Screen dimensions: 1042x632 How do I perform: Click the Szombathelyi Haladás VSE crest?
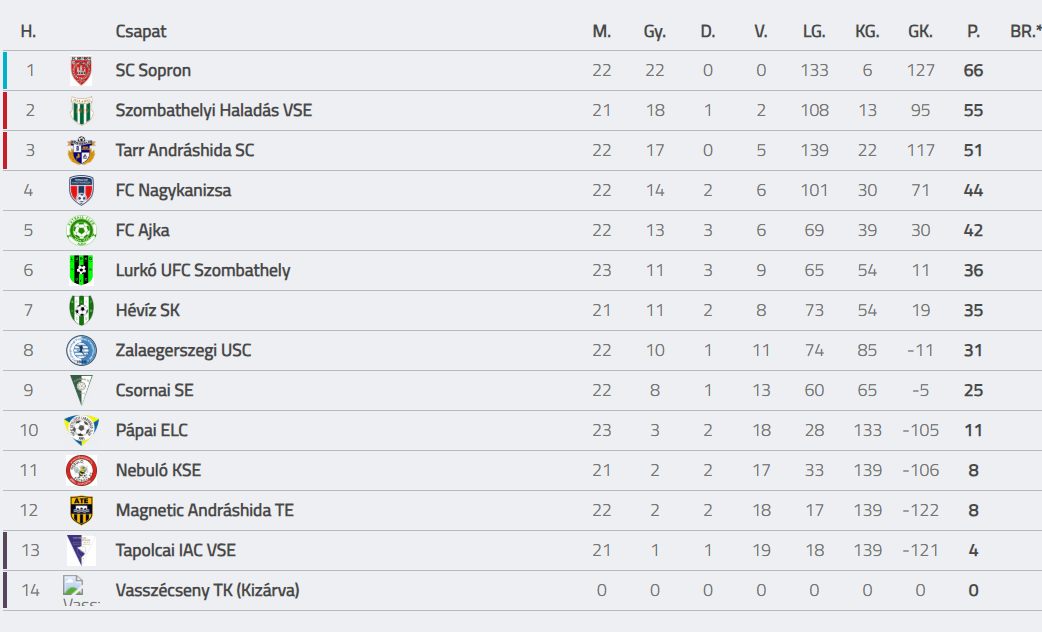[x=81, y=111]
